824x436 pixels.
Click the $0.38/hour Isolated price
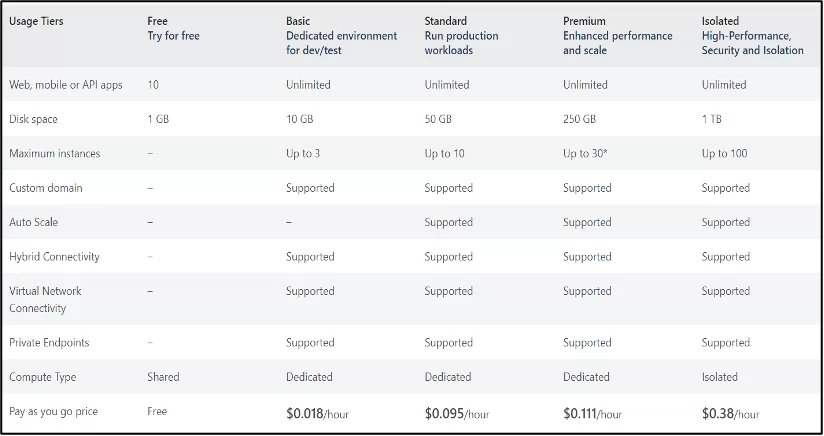pyautogui.click(x=730, y=413)
